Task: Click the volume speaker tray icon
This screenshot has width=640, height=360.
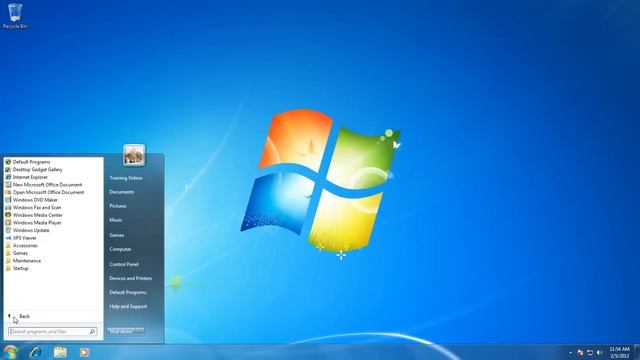Action: pyautogui.click(x=599, y=353)
